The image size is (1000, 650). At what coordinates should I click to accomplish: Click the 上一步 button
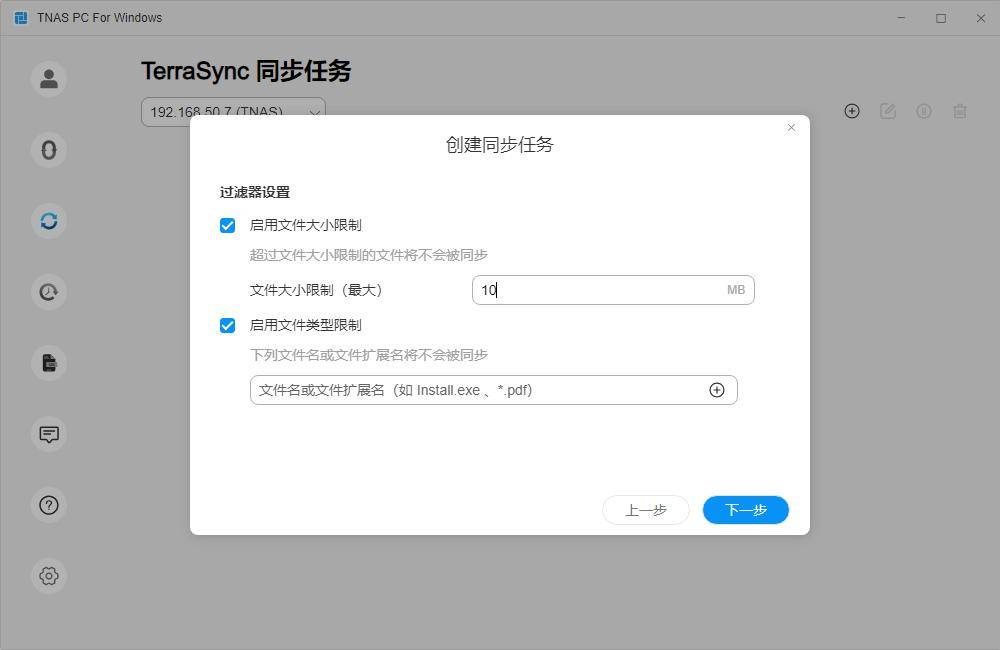pyautogui.click(x=646, y=510)
